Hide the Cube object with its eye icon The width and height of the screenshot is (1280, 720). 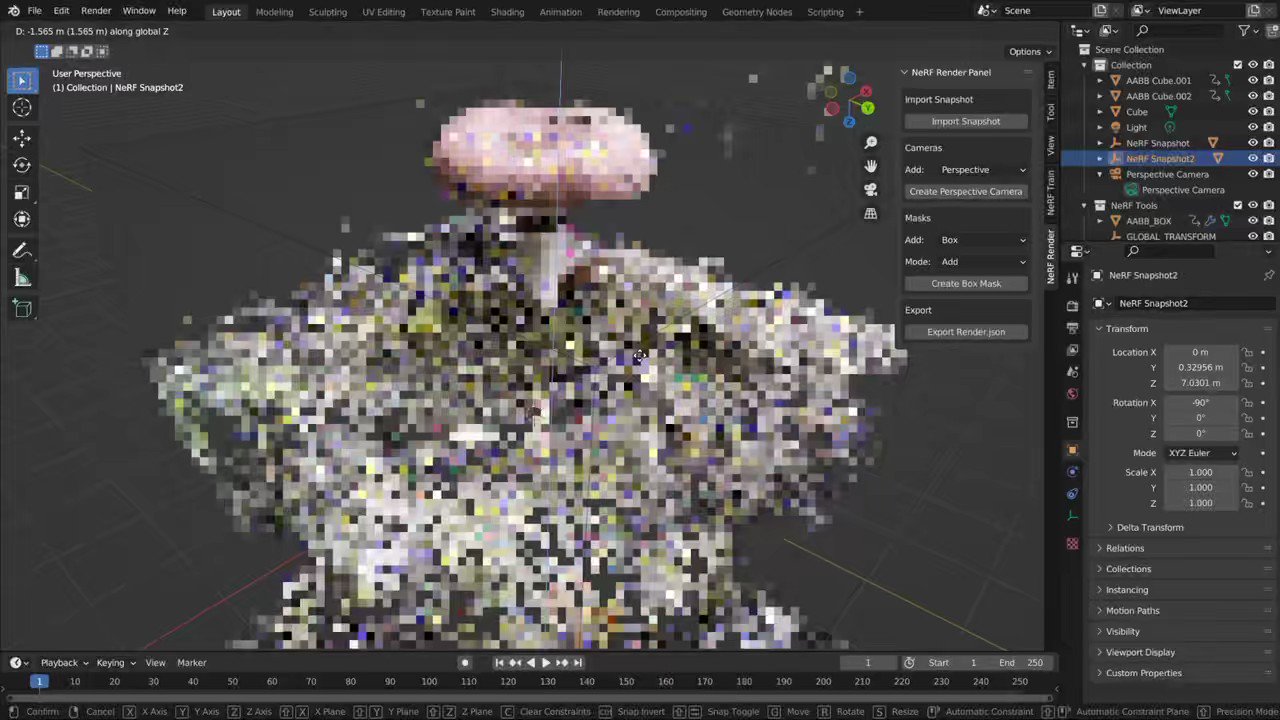[x=1253, y=111]
